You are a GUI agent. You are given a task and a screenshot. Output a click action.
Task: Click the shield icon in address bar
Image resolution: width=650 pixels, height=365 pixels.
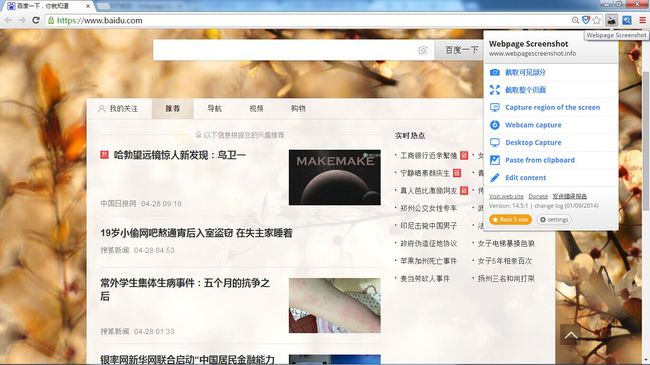tap(586, 20)
